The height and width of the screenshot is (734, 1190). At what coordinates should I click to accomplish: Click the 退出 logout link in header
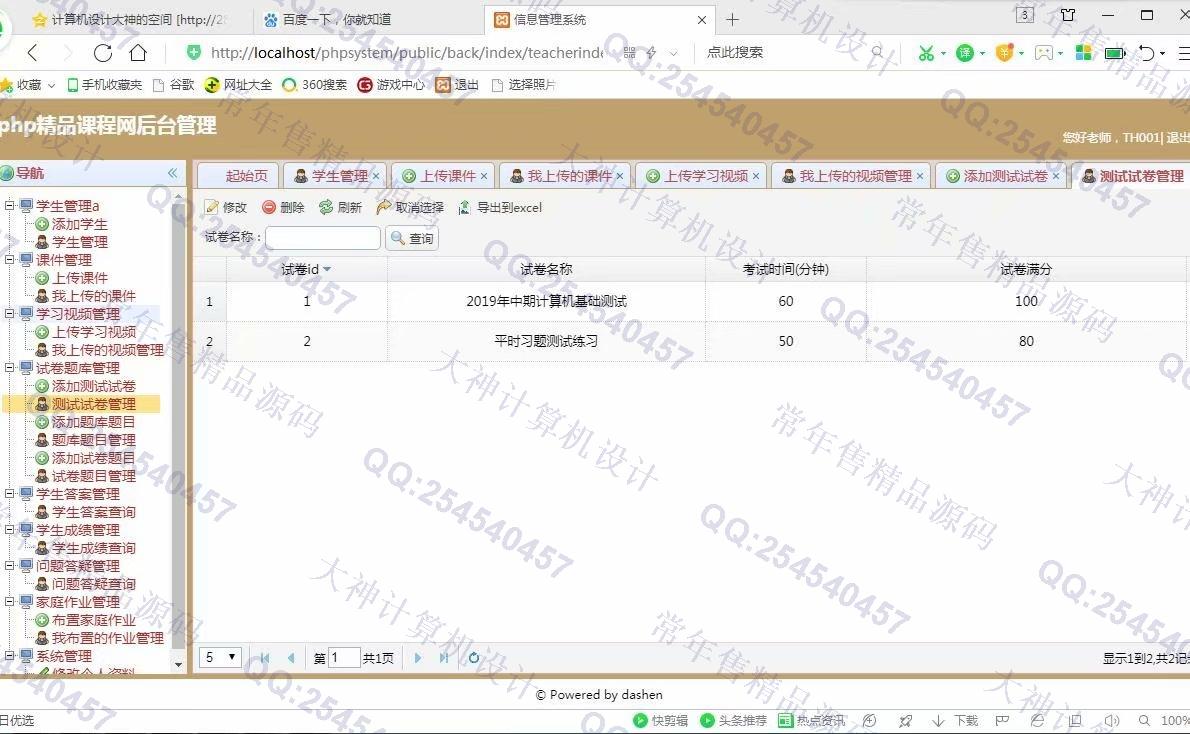coord(1177,137)
